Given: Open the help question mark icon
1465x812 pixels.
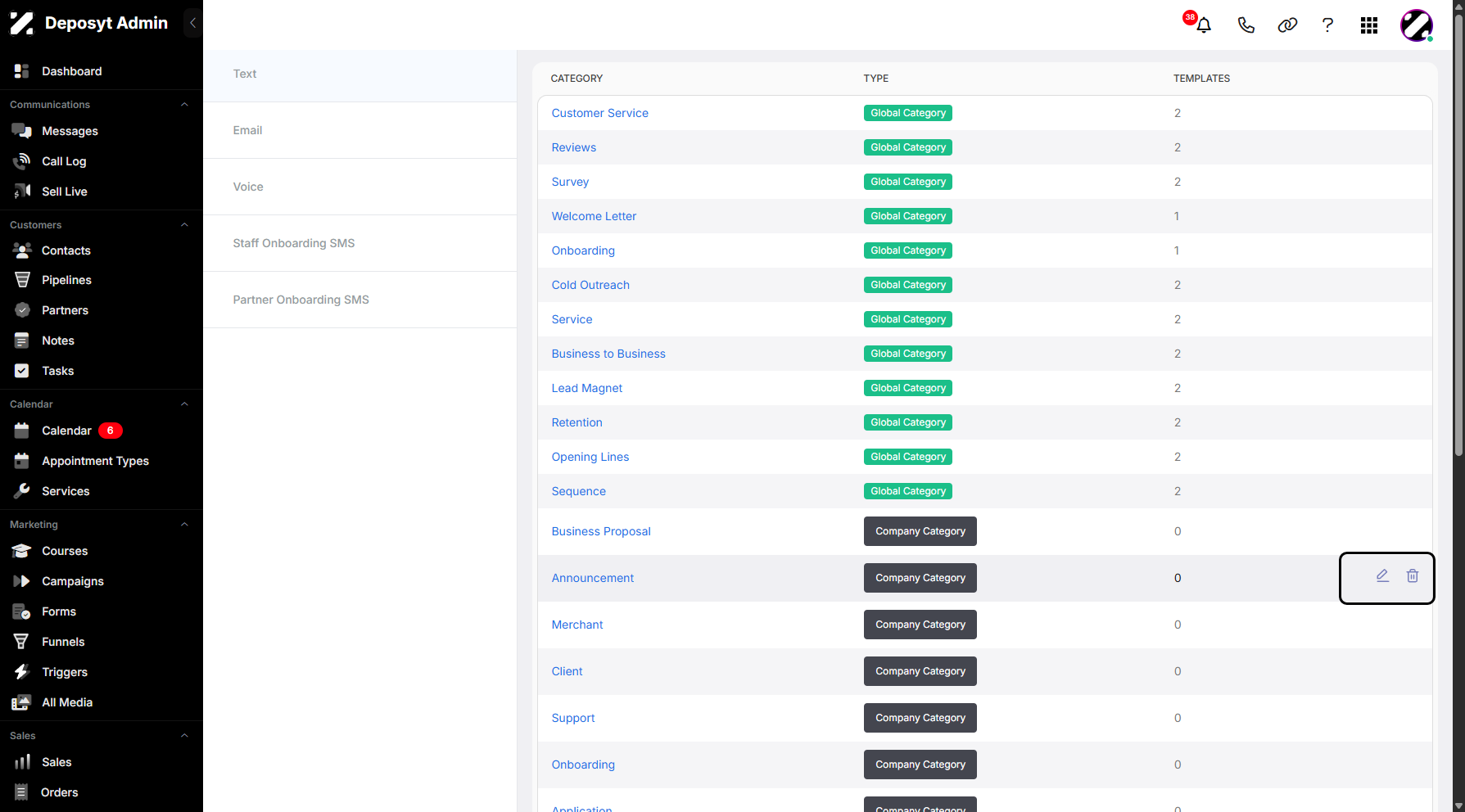Looking at the screenshot, I should point(1327,25).
